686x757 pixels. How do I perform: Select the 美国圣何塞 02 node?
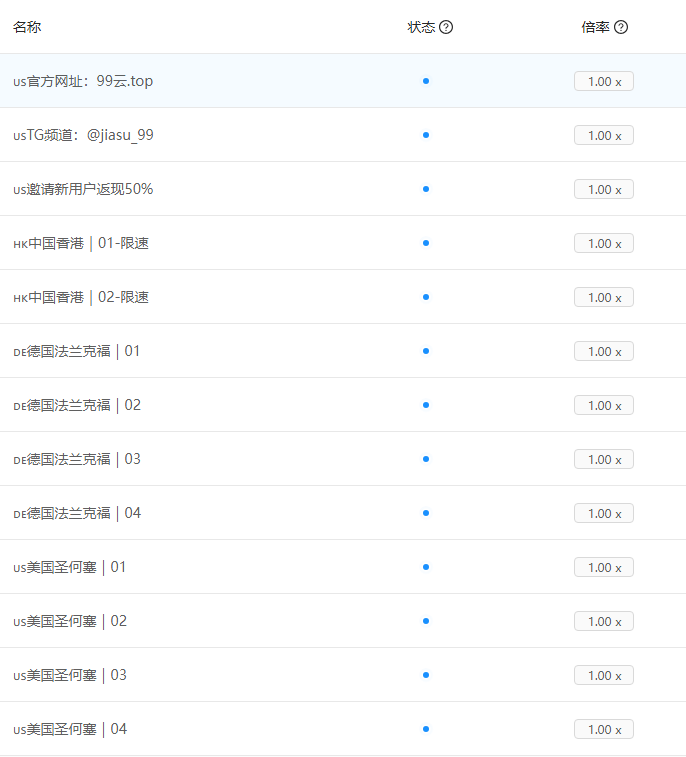71,621
